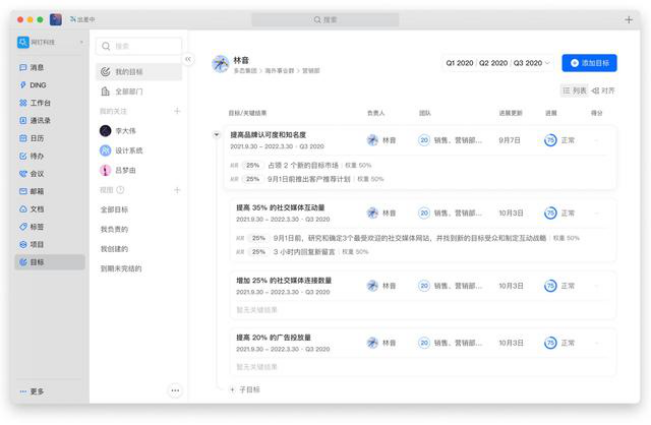Add a new view next to 视图
Screen dimensions: 651x425
[177, 190]
